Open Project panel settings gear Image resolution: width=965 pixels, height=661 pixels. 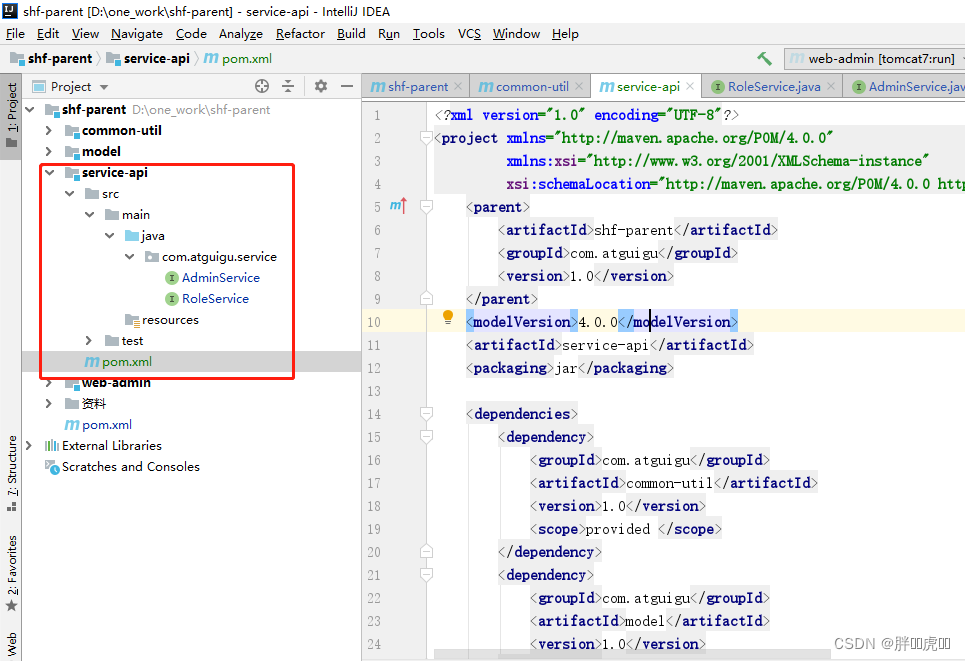(x=321, y=86)
